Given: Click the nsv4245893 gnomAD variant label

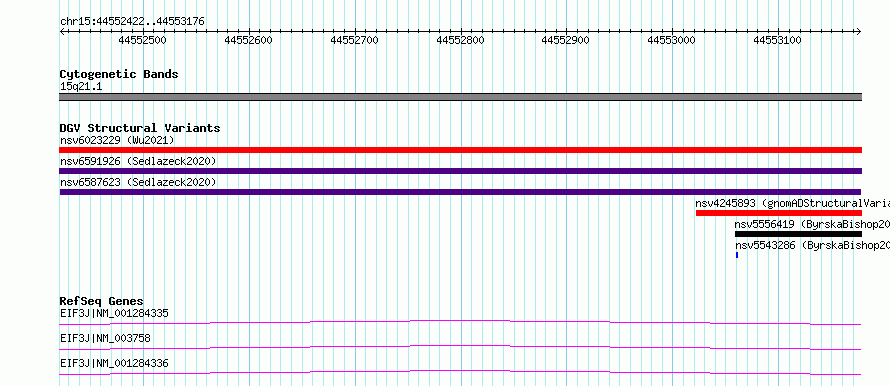Looking at the screenshot, I should [792, 203].
